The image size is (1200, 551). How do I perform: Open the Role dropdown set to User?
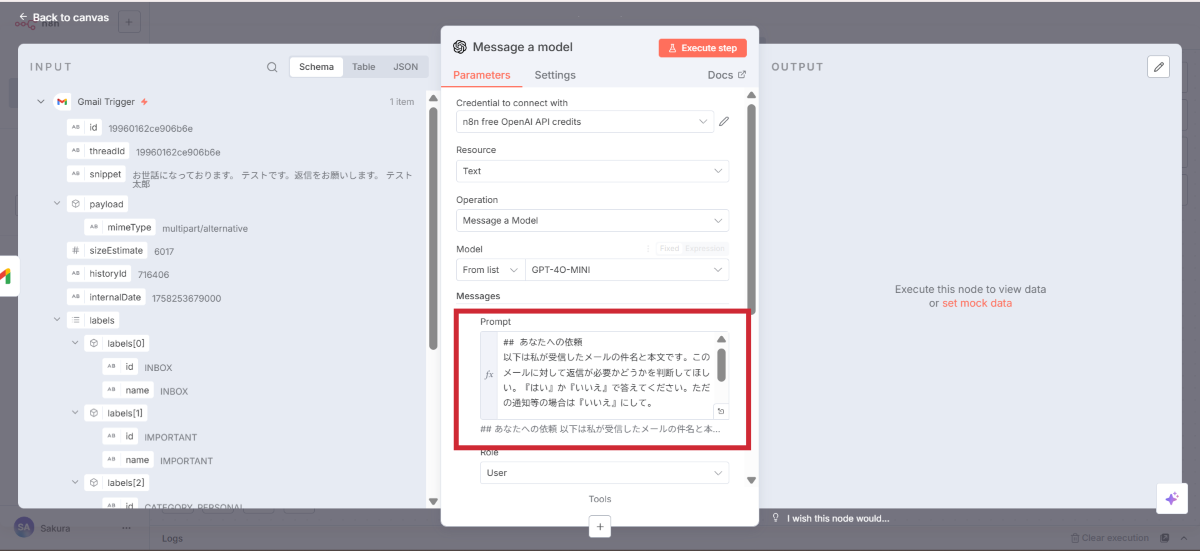604,473
